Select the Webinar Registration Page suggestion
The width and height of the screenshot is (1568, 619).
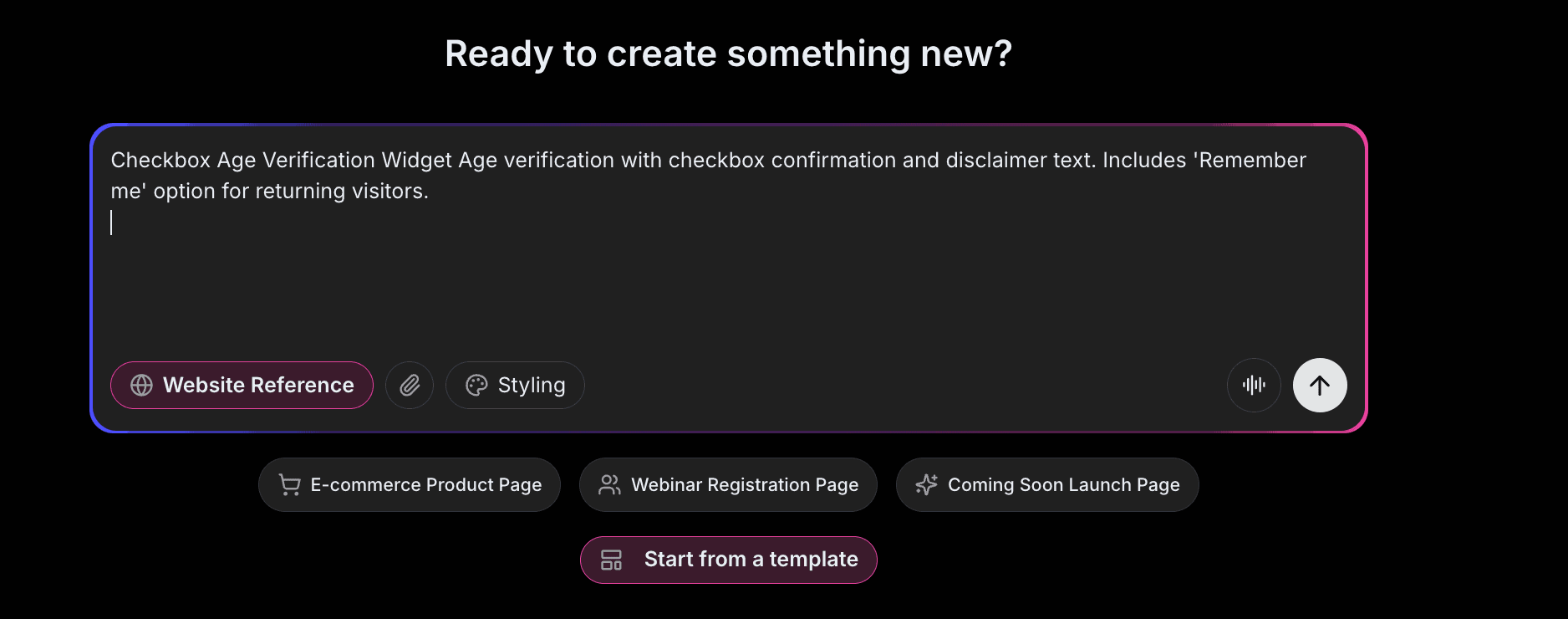coord(728,484)
